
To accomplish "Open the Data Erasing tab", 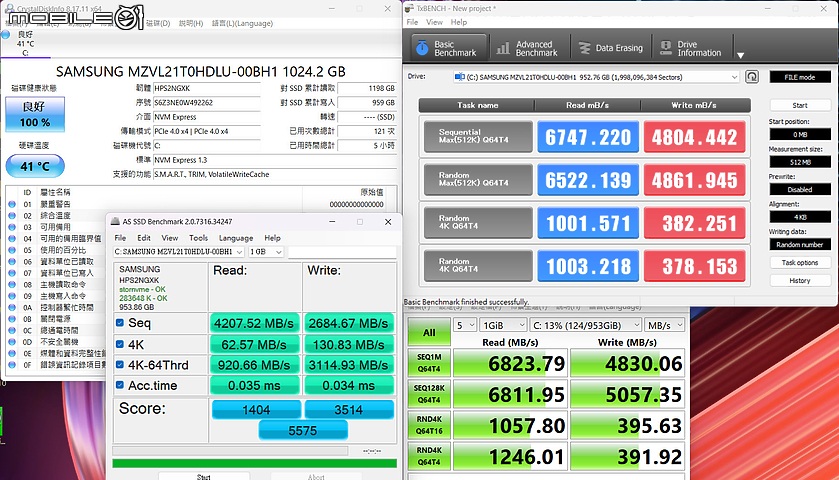I will [x=609, y=47].
